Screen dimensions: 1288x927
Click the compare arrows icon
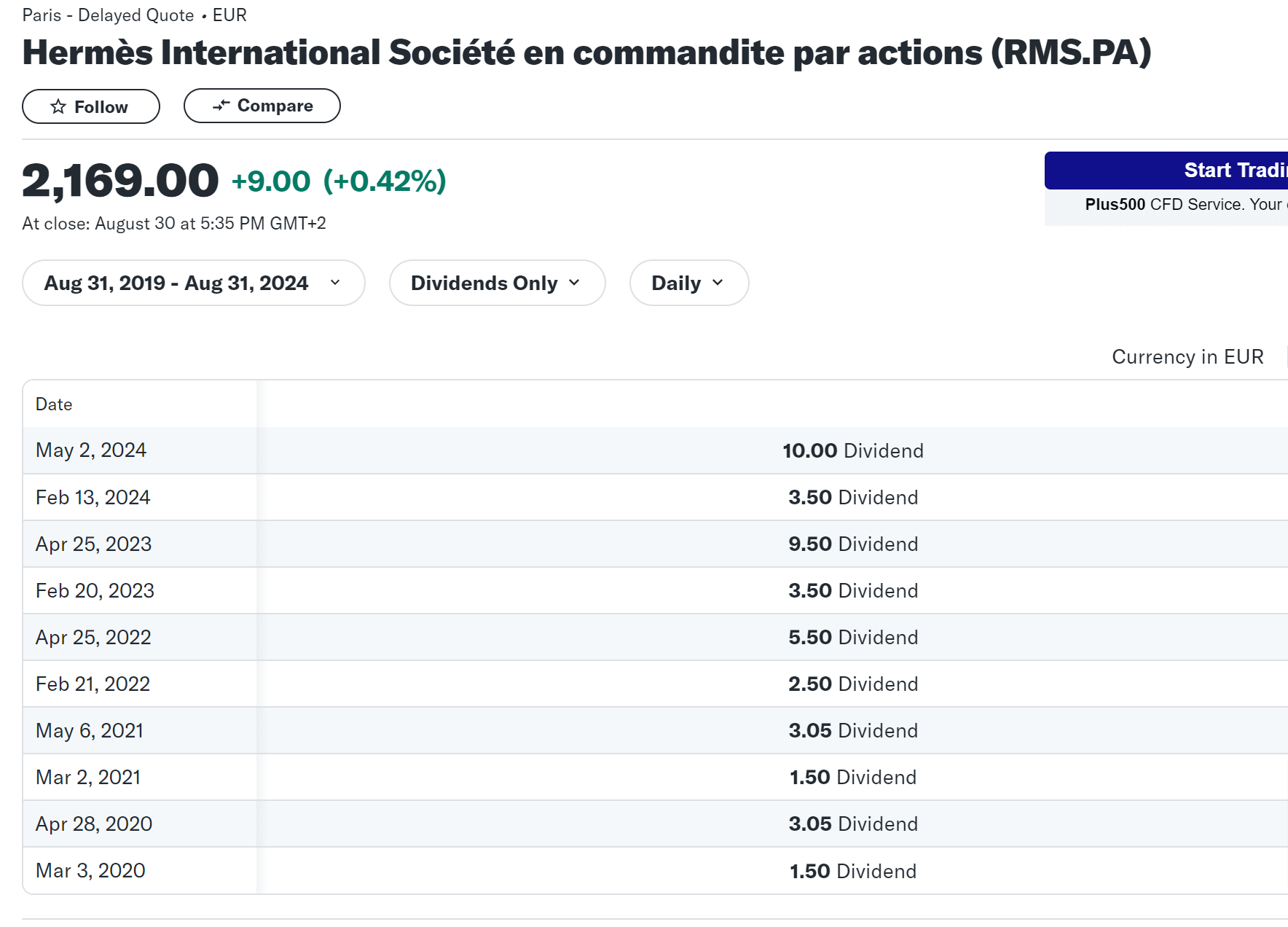[x=221, y=106]
